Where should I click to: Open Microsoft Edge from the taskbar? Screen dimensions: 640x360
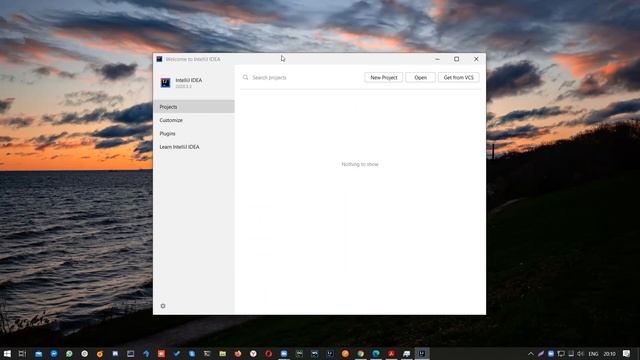point(376,353)
